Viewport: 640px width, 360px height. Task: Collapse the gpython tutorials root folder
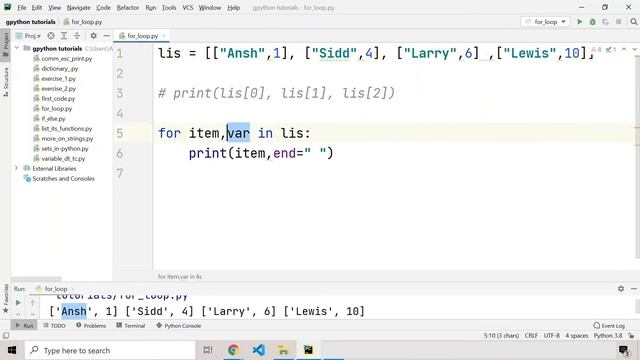17,48
